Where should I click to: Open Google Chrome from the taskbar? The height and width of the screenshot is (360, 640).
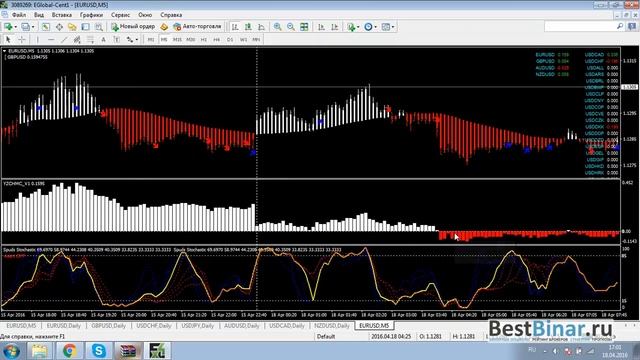pos(69,351)
